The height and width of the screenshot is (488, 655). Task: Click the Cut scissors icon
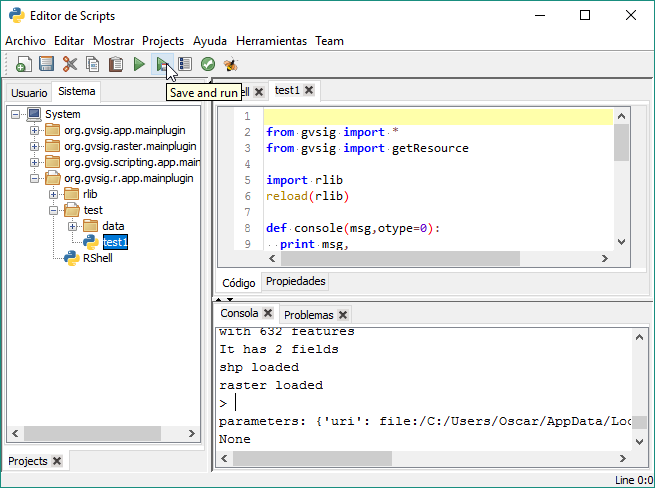point(70,64)
